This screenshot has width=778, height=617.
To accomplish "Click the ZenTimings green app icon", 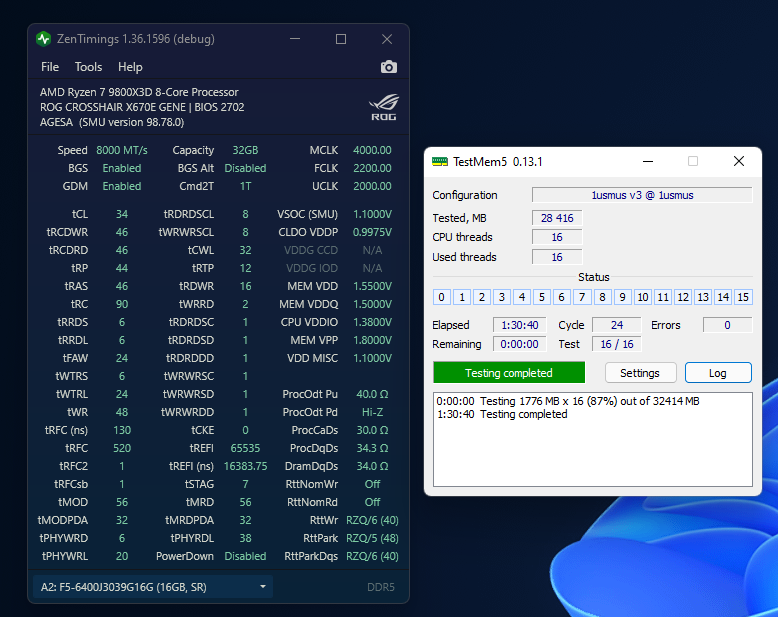I will click(x=43, y=39).
